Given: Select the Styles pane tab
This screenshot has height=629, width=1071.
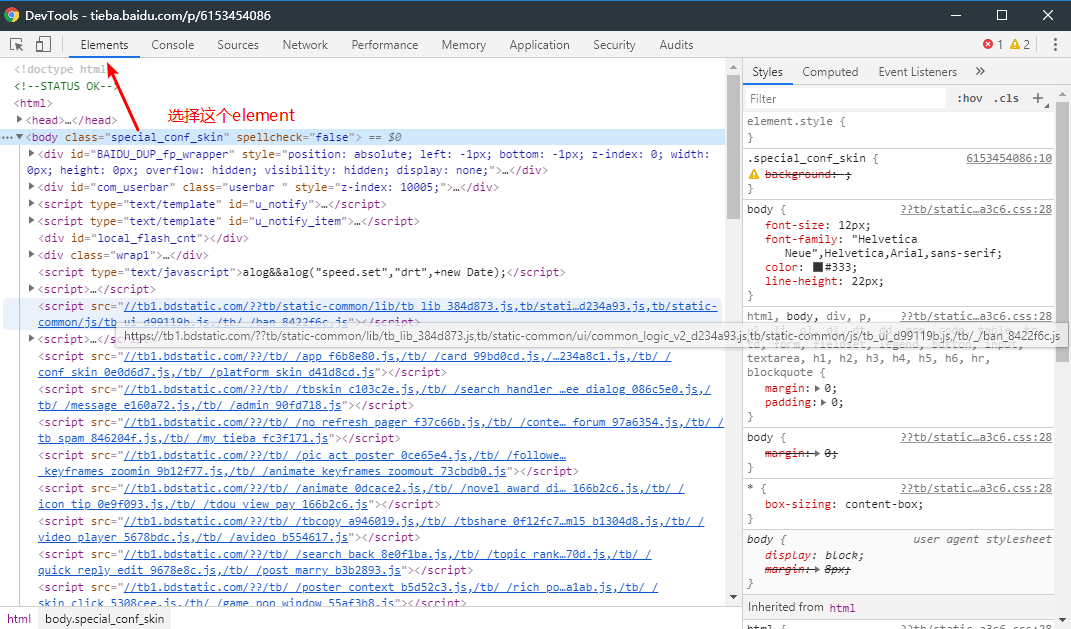Looking at the screenshot, I should pos(767,72).
